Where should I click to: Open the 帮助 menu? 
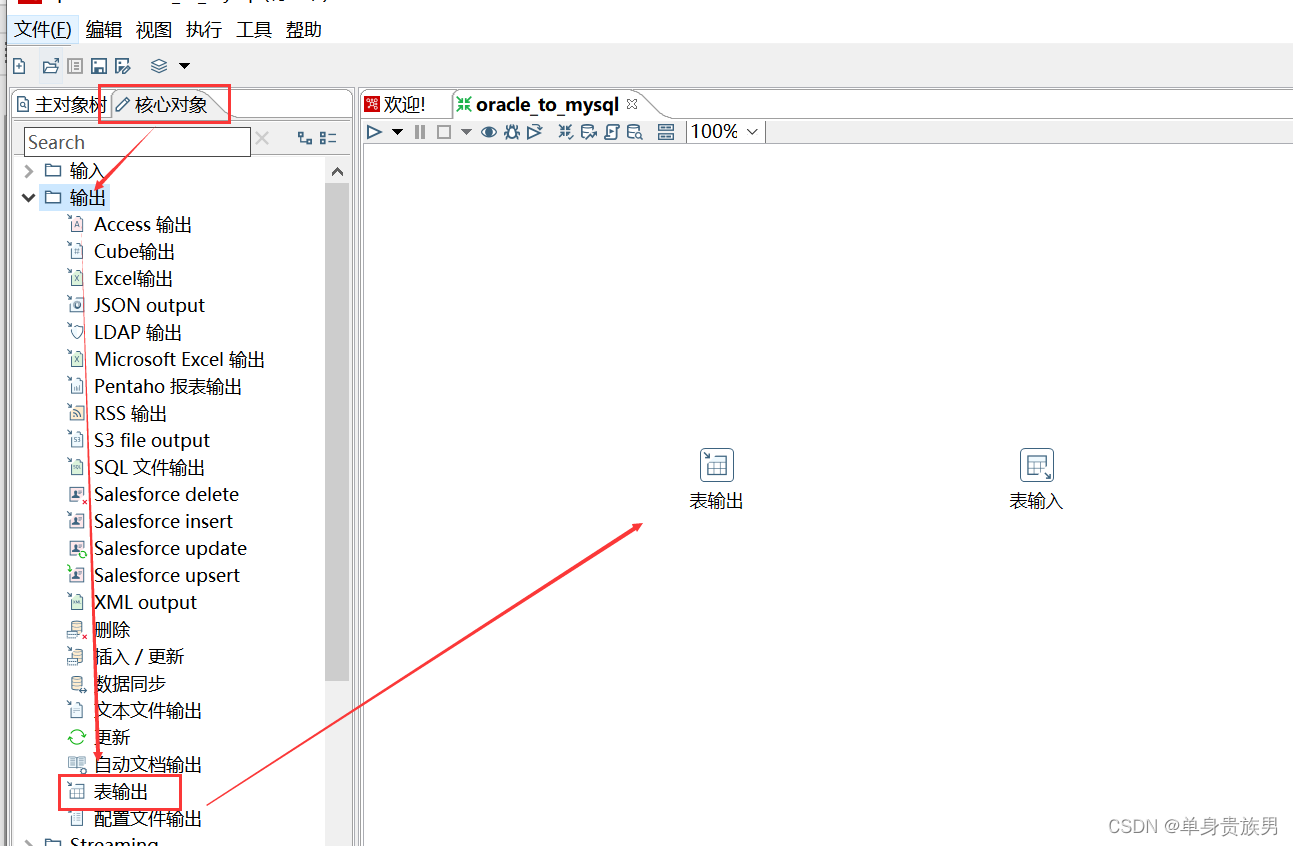tap(304, 30)
